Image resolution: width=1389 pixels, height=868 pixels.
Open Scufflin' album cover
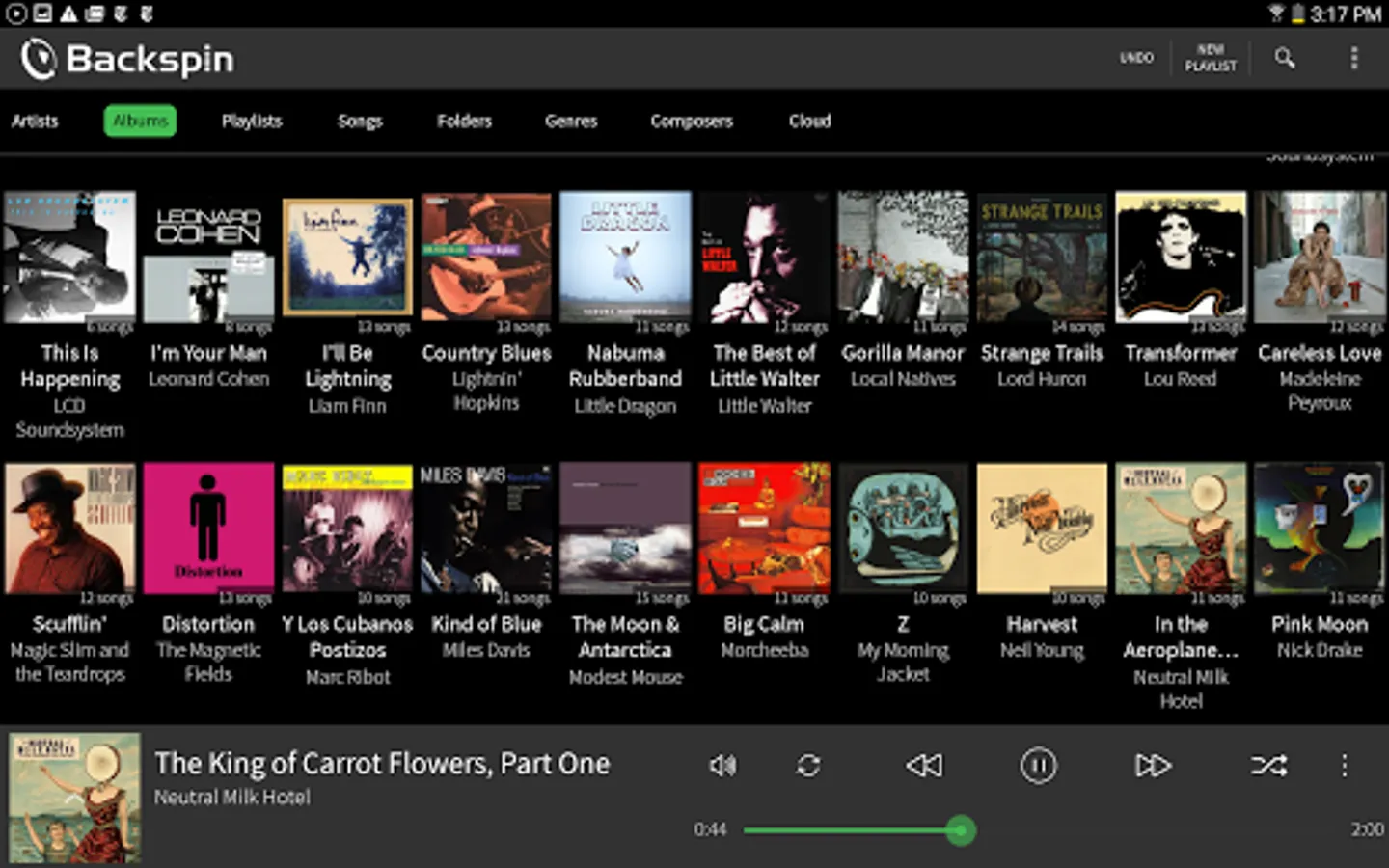pos(69,529)
